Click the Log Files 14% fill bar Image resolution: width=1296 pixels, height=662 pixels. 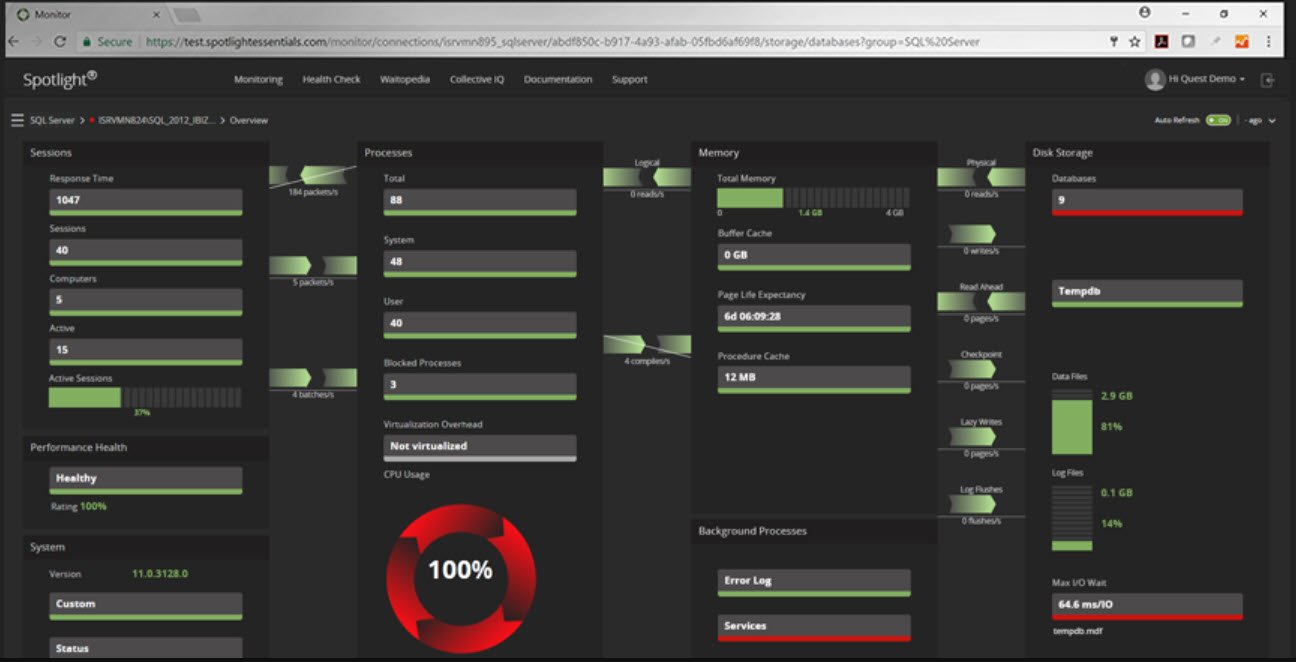pyautogui.click(x=1072, y=518)
